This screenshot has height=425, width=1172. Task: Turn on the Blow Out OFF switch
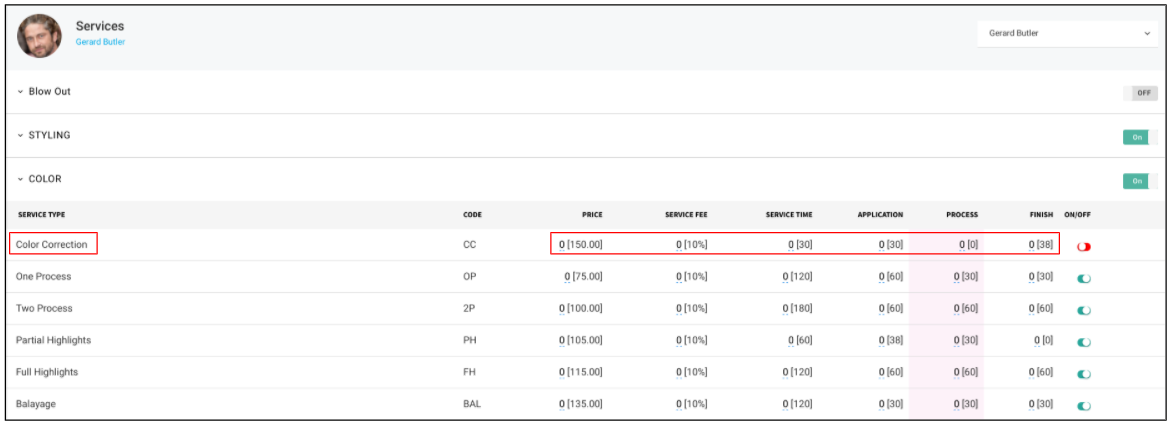pyautogui.click(x=1140, y=93)
